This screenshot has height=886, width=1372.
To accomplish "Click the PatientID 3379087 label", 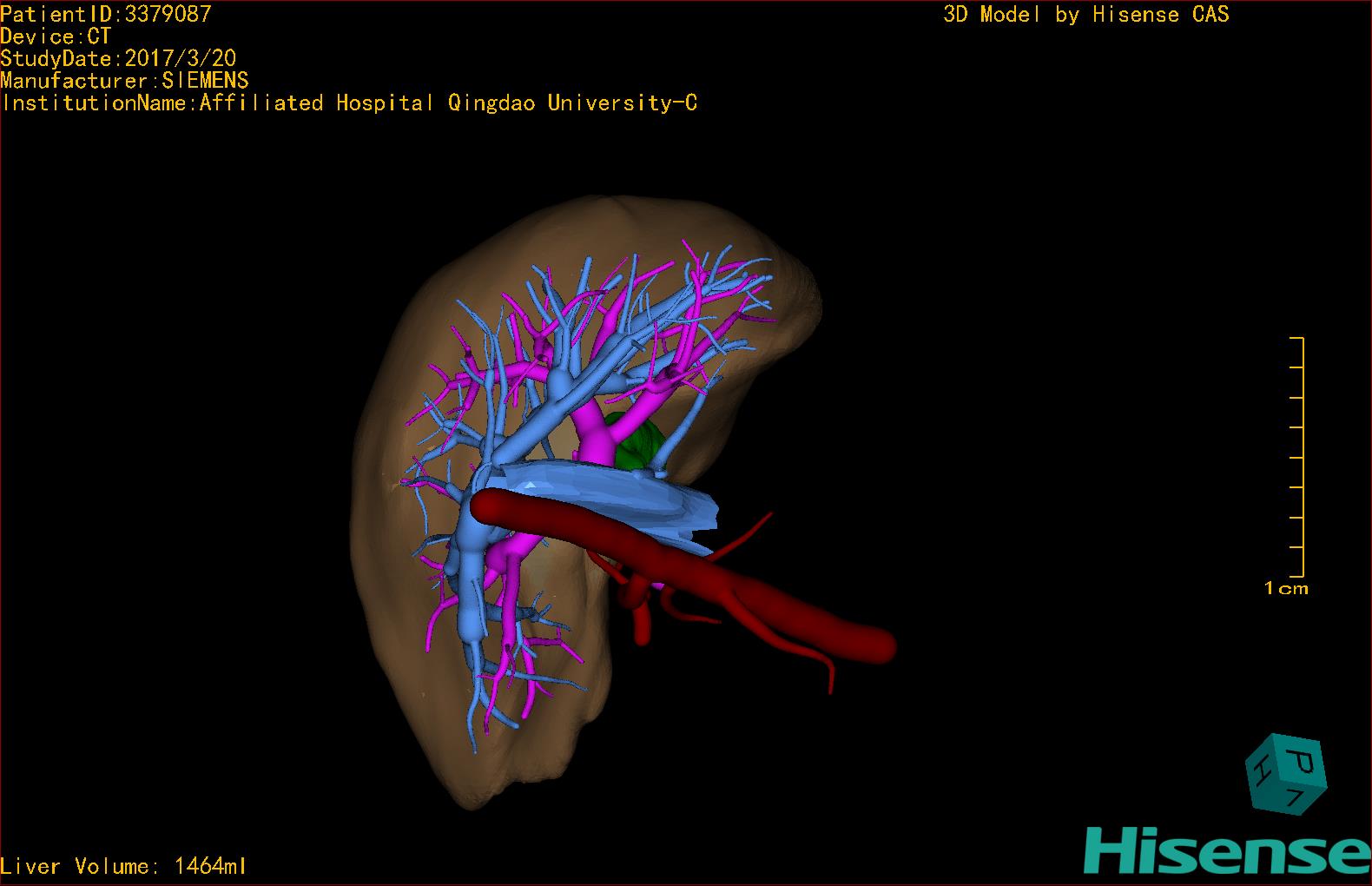I will 105,14.
